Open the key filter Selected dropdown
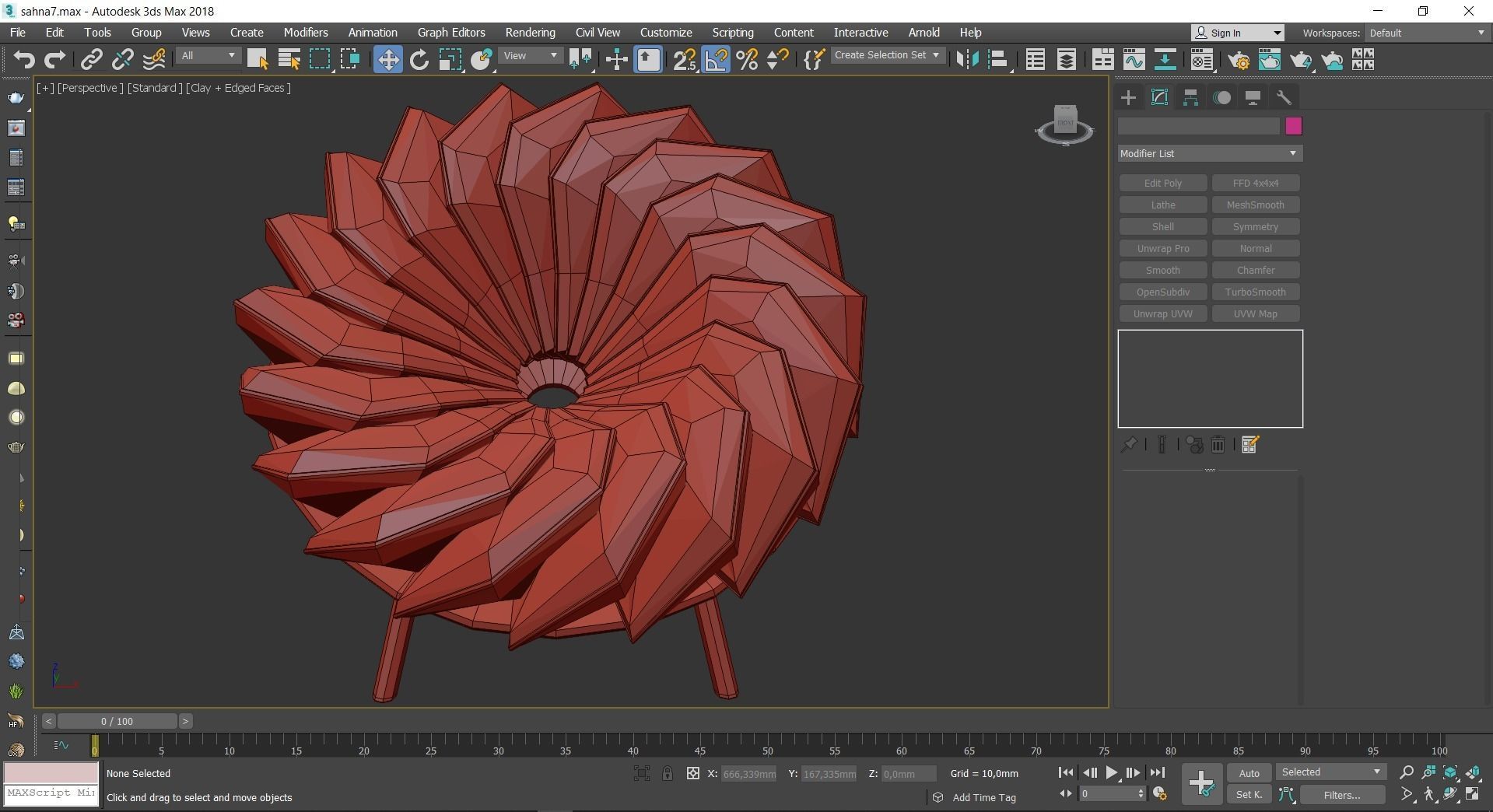 point(1330,772)
